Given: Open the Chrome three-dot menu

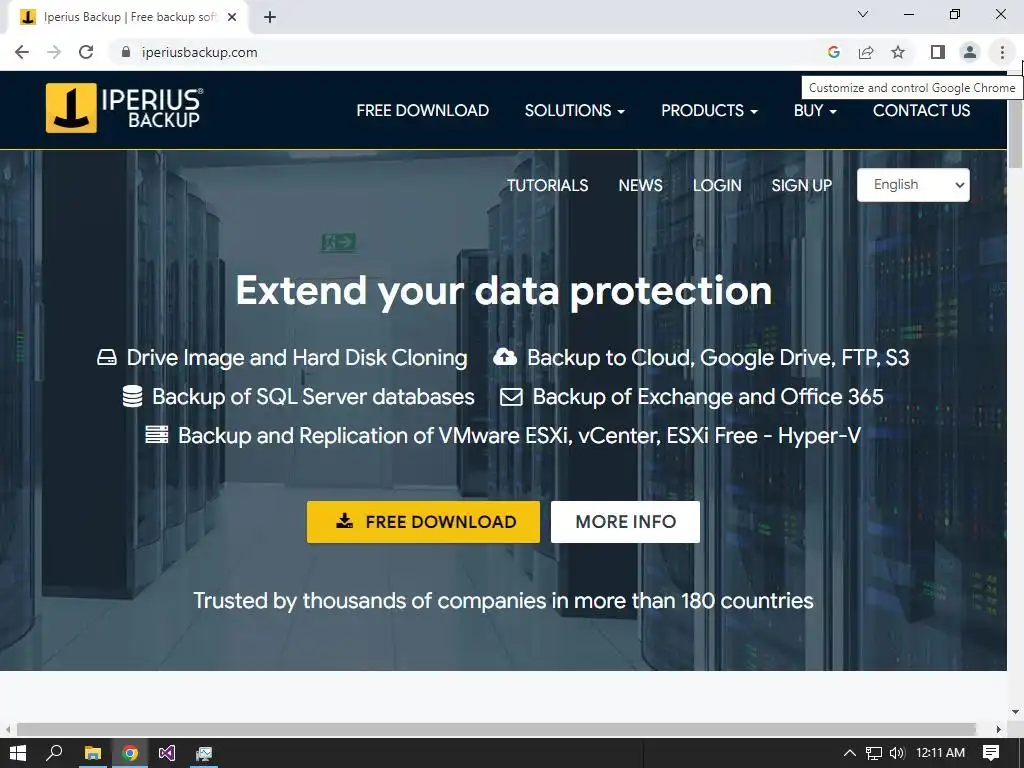Looking at the screenshot, I should point(1002,52).
